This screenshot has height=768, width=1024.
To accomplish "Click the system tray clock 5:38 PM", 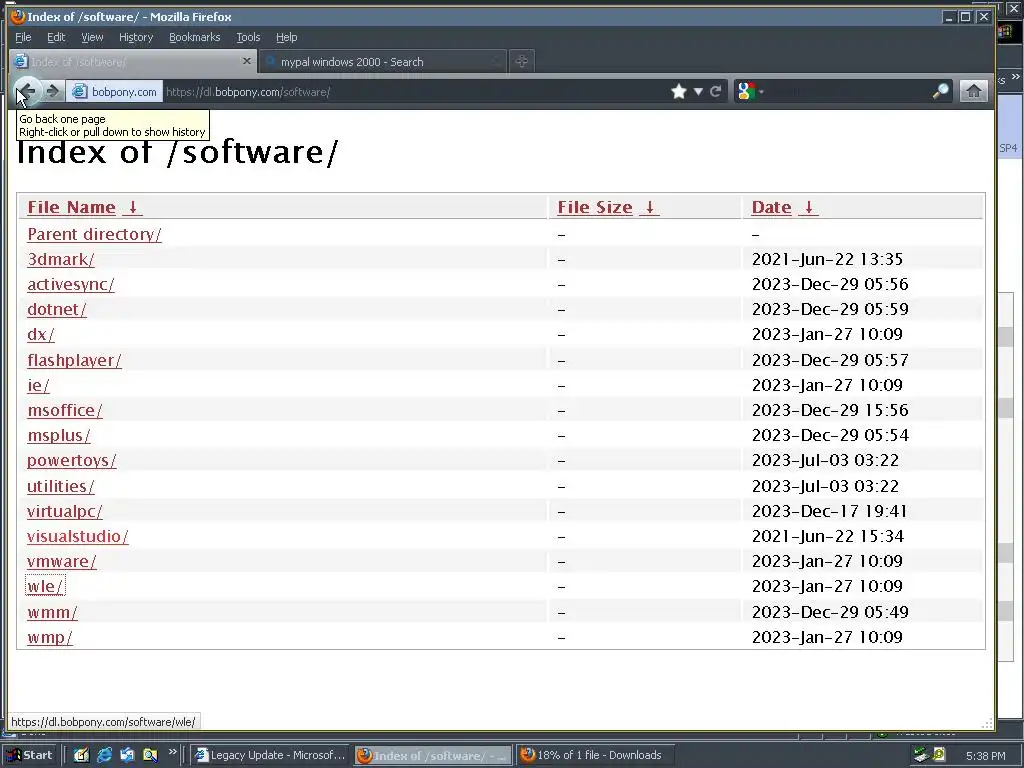I will click(985, 756).
